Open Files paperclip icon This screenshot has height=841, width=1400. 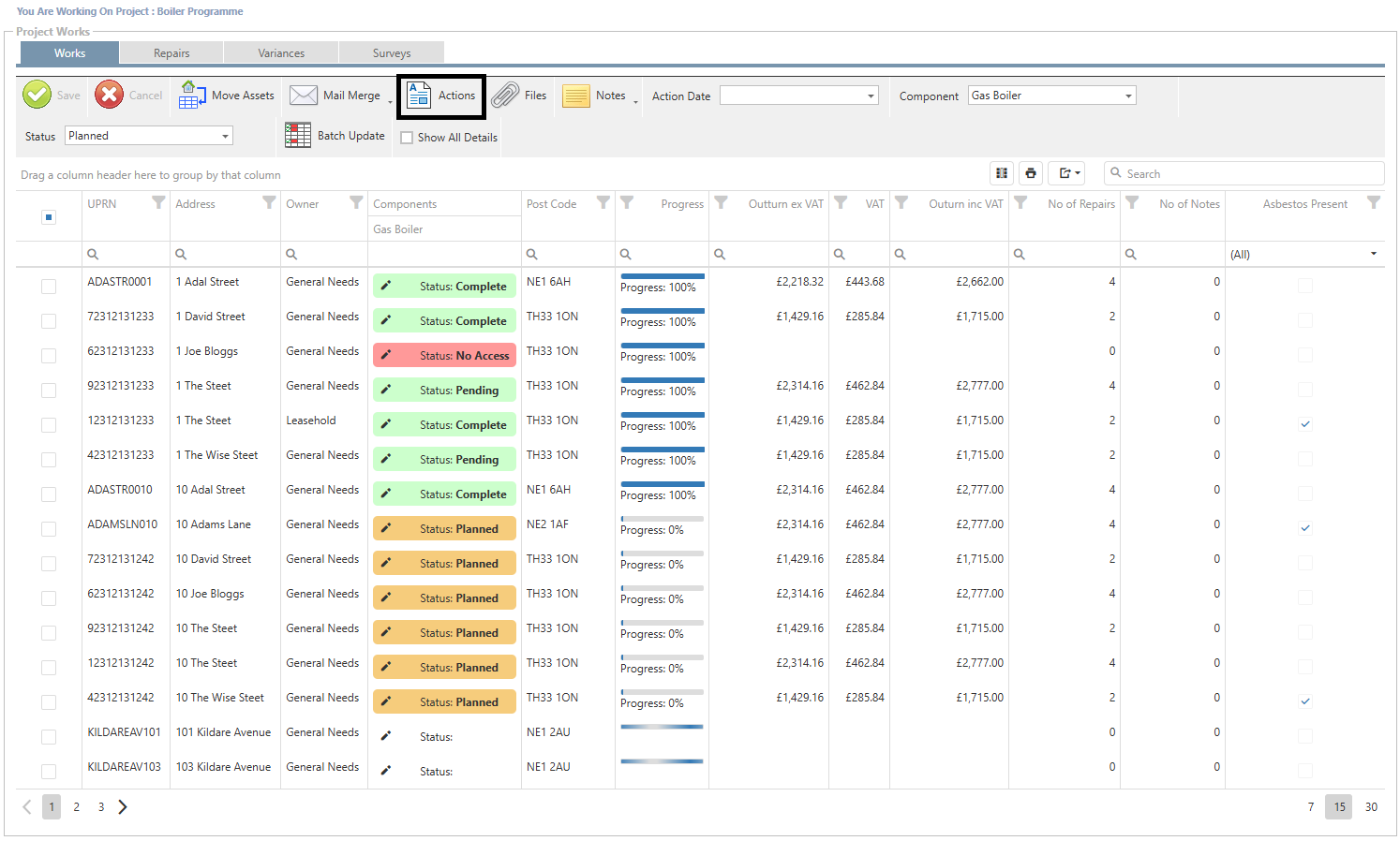(x=506, y=95)
